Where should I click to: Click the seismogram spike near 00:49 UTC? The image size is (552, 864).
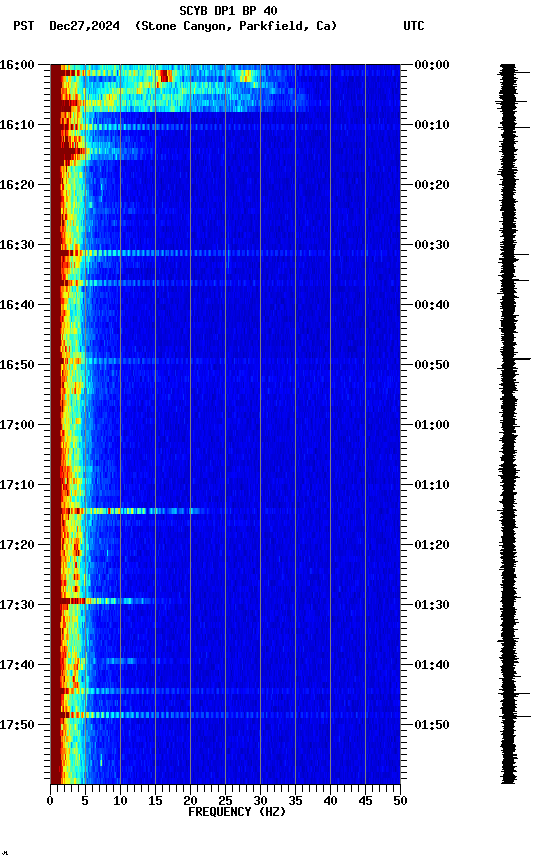[522, 359]
